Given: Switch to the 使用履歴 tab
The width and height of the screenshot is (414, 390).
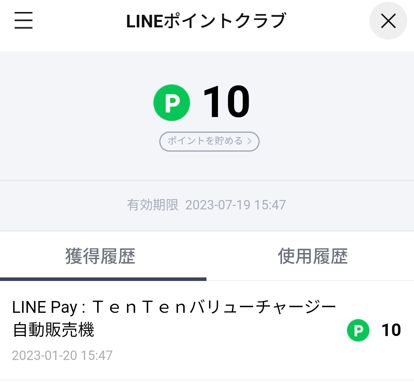Looking at the screenshot, I should (x=313, y=256).
